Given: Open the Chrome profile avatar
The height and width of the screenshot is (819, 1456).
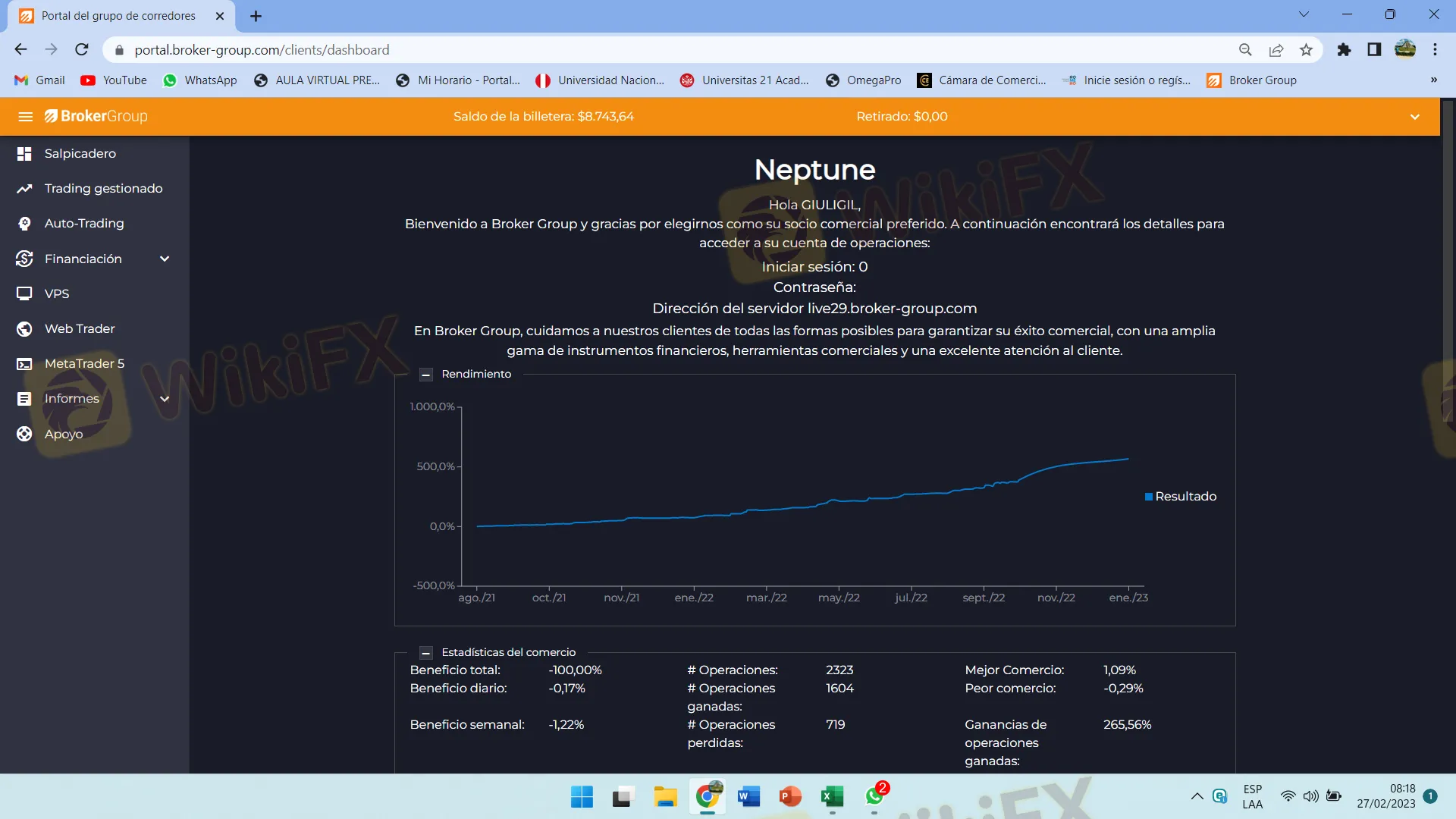Looking at the screenshot, I should (x=1405, y=49).
